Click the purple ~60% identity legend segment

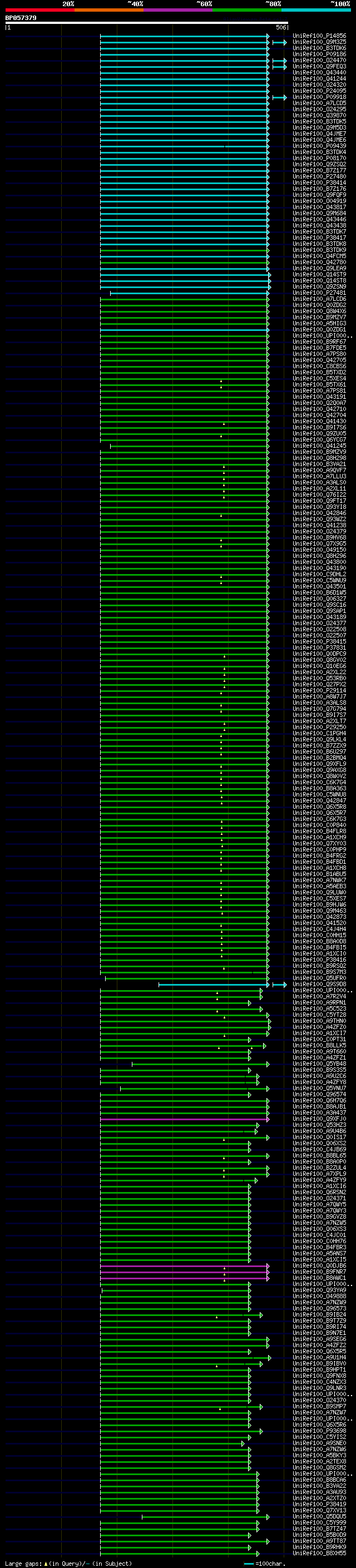click(179, 10)
